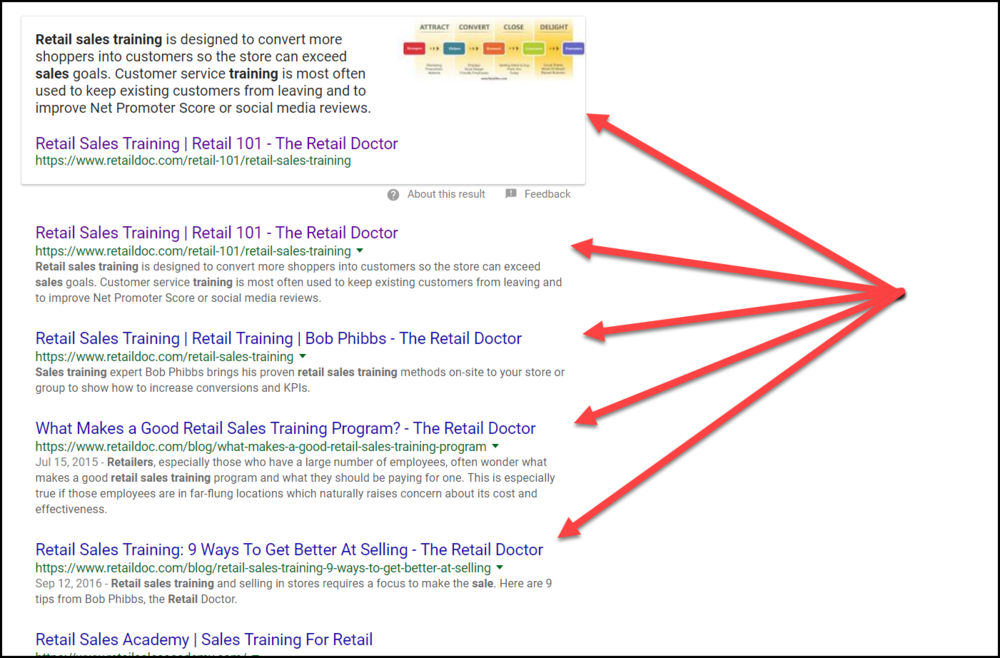The width and height of the screenshot is (1000, 658).
Task: Click snippet starting 'Sales training expert Bob Phibbs'
Action: point(300,380)
